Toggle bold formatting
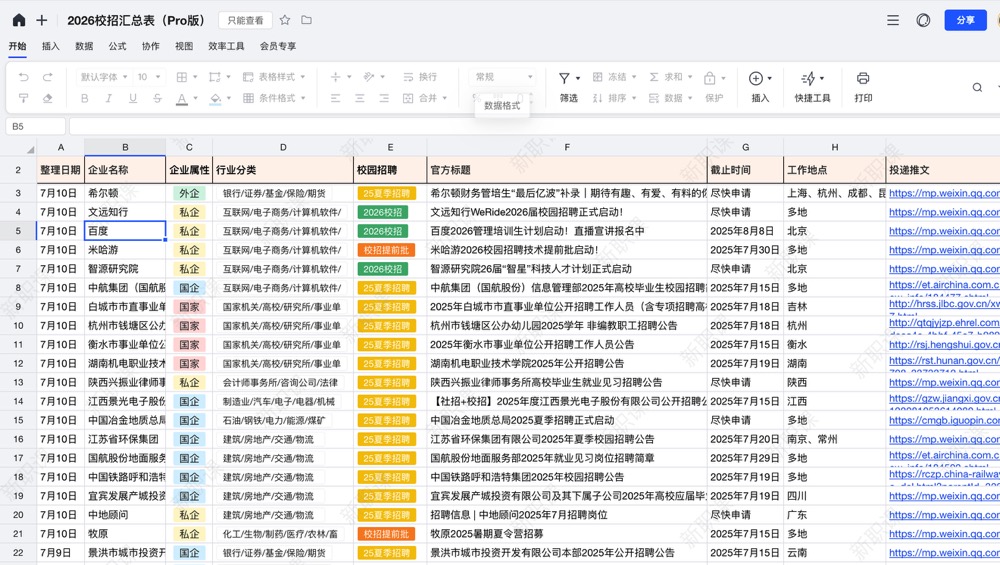This screenshot has height=565, width=1000. (85, 98)
